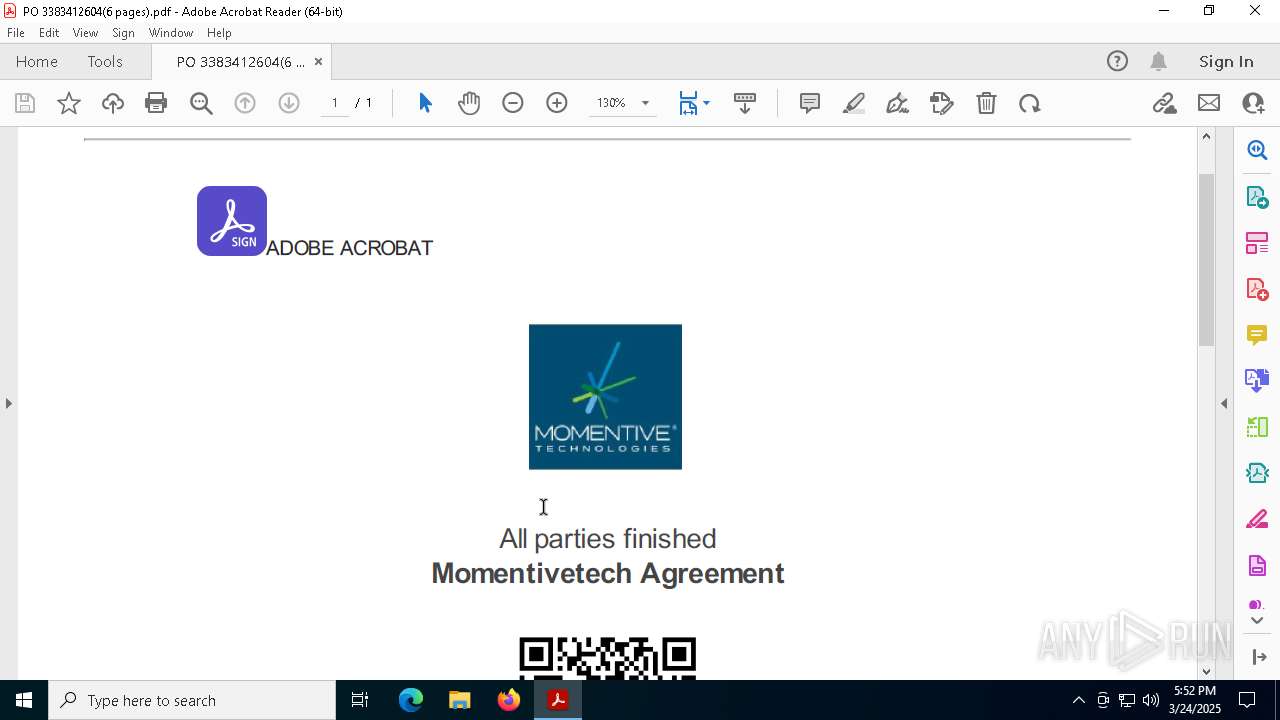The height and width of the screenshot is (720, 1280).
Task: Open help question mark icon
Action: pyautogui.click(x=1117, y=62)
